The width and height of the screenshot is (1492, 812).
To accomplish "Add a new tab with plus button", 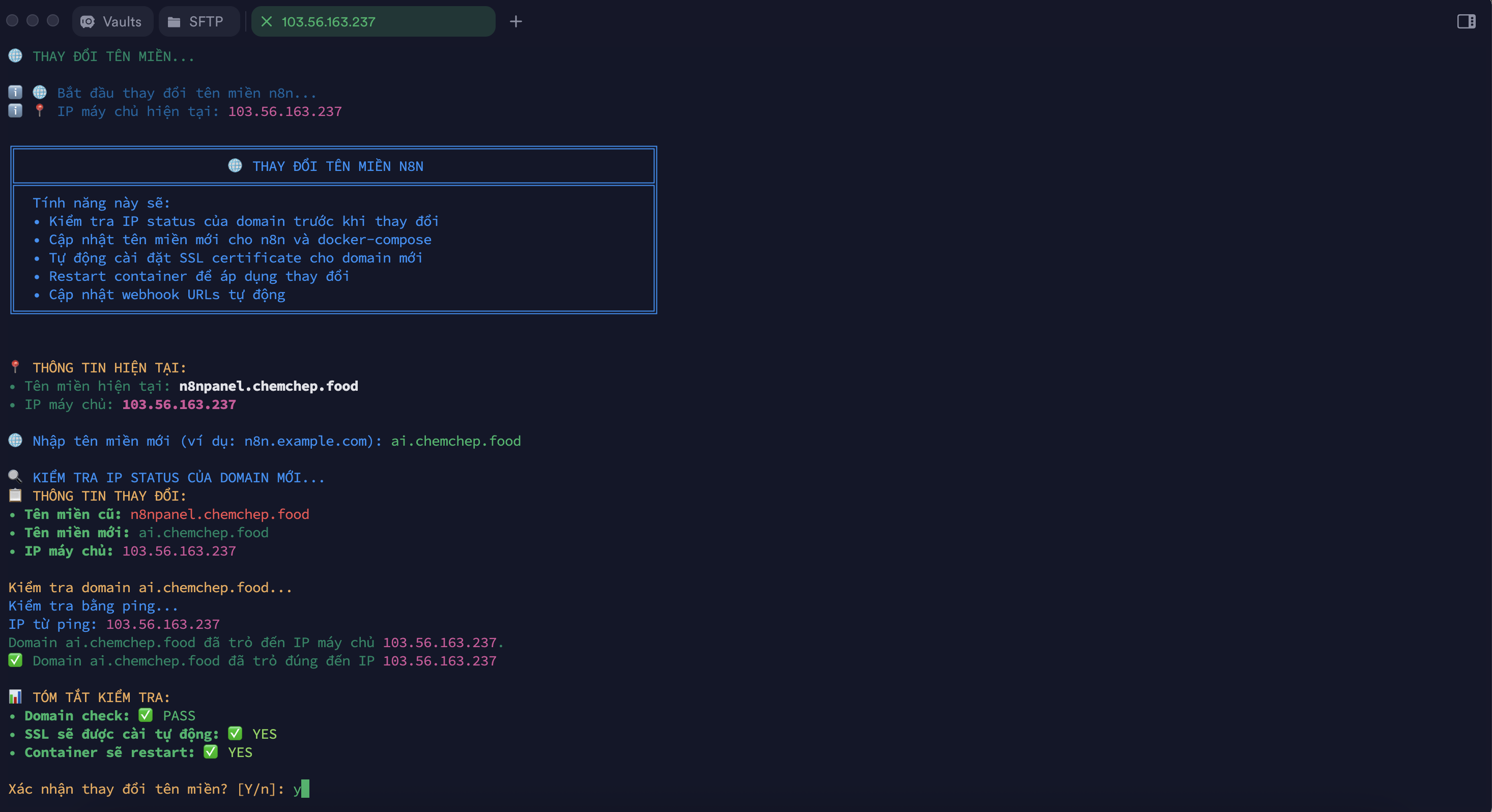I will click(x=515, y=21).
